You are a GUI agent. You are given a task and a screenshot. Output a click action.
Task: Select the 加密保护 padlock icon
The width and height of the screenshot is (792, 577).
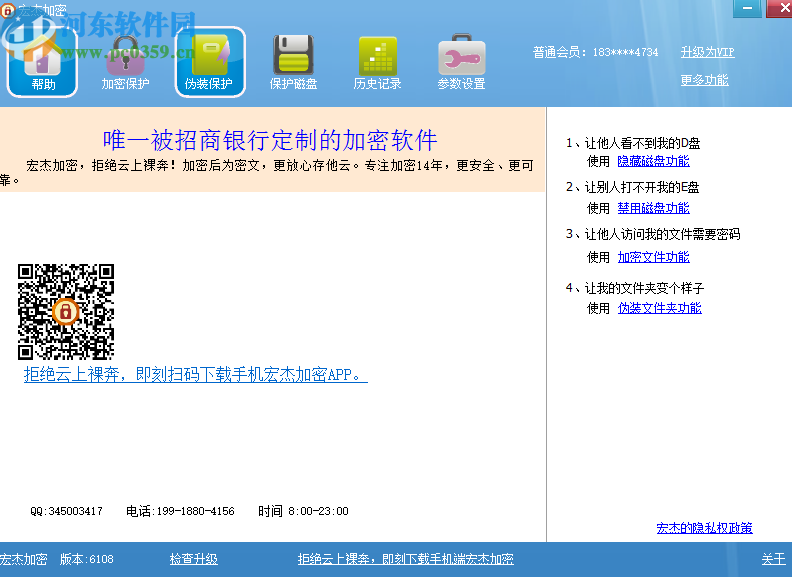125,62
